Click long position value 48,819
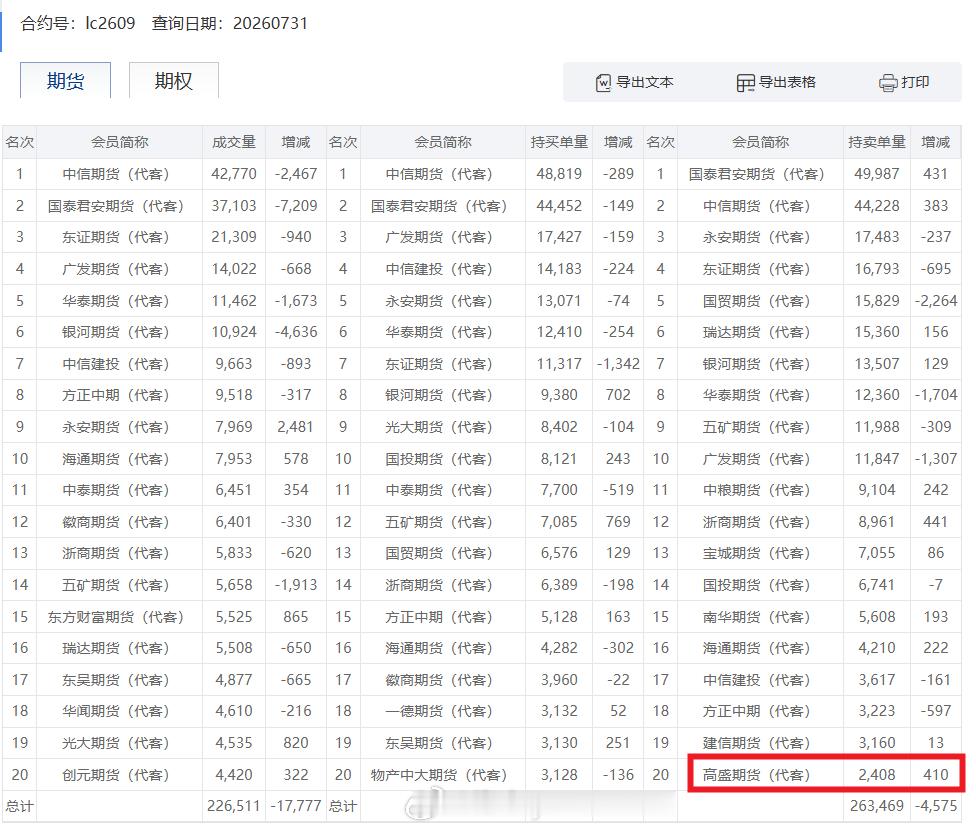 (x=559, y=174)
